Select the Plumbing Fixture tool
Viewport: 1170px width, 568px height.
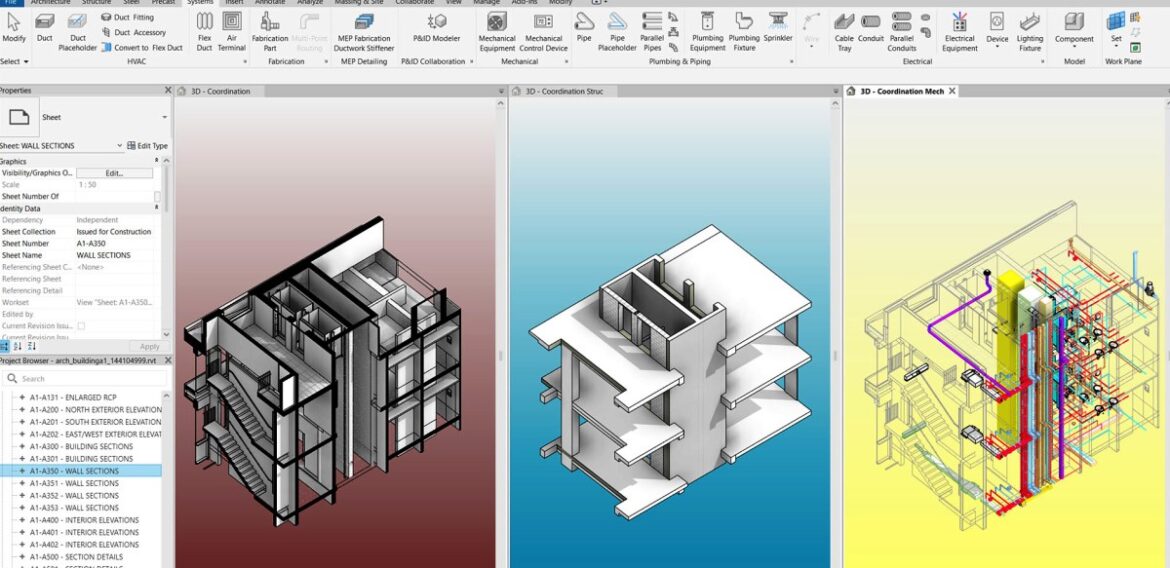744,31
